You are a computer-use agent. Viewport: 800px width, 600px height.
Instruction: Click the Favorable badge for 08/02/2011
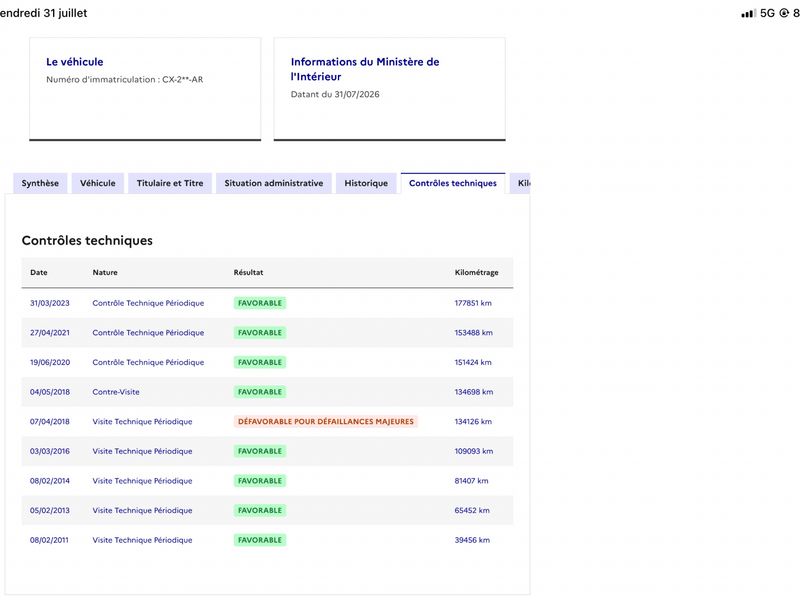pos(260,540)
